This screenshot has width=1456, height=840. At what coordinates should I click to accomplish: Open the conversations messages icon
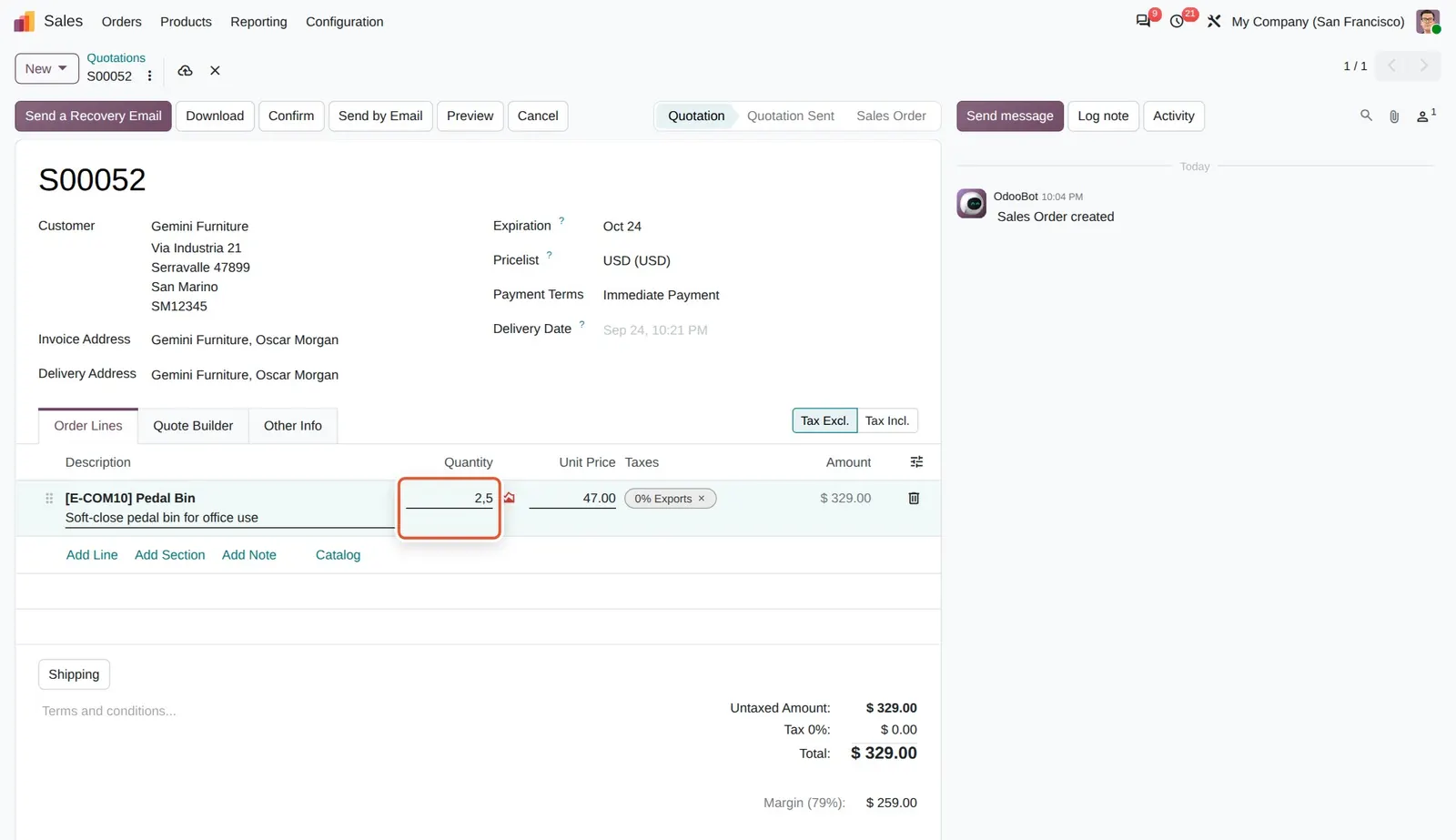click(x=1144, y=21)
